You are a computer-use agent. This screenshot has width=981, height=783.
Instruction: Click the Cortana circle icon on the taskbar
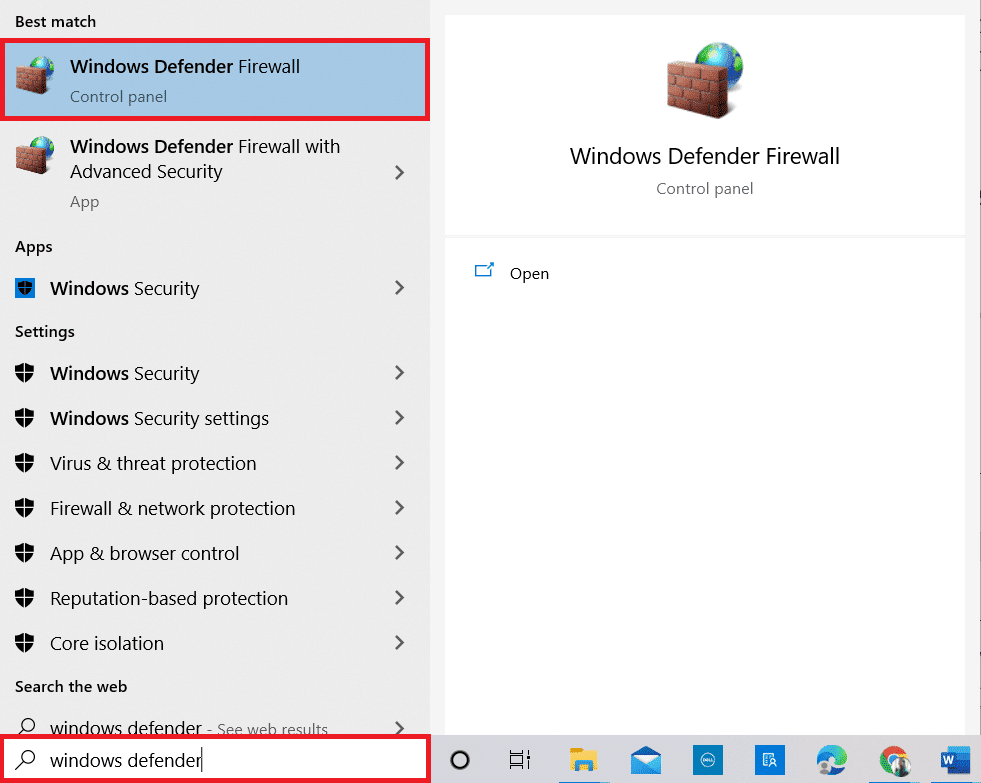[459, 761]
